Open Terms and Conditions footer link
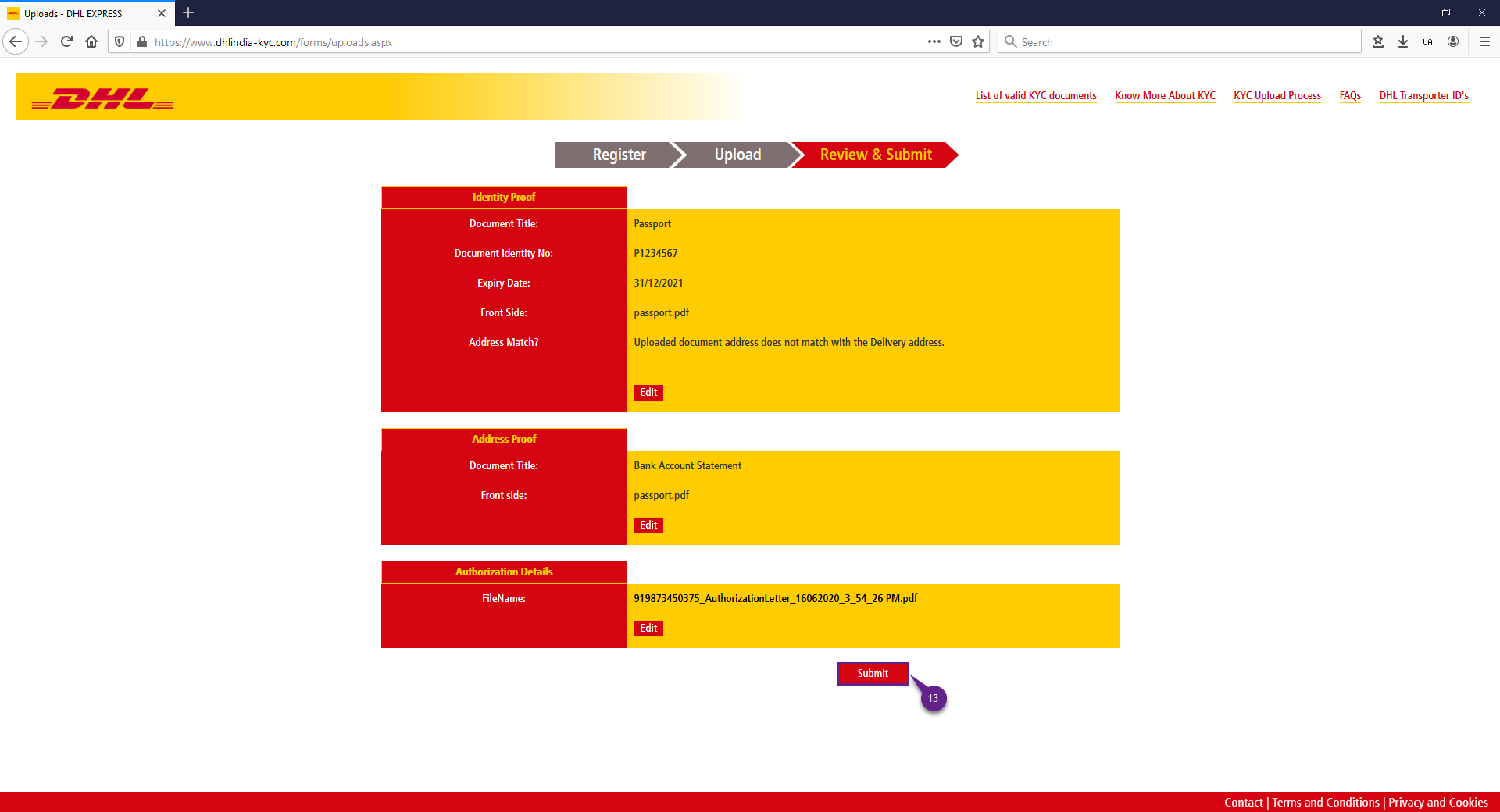Image resolution: width=1500 pixels, height=812 pixels. click(x=1326, y=803)
